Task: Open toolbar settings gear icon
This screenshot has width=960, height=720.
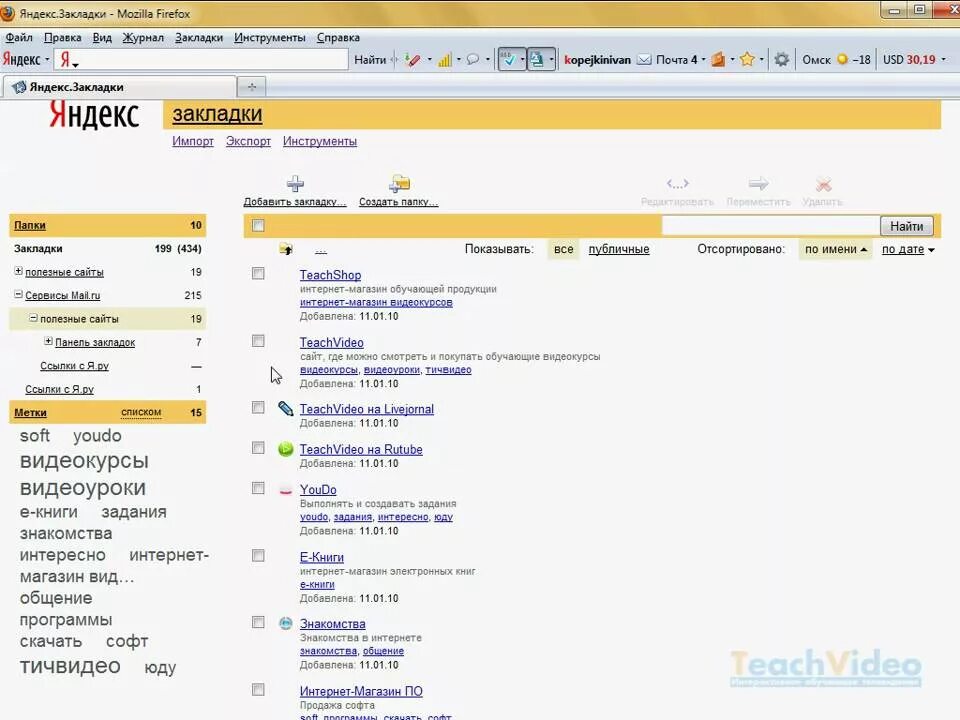Action: pos(781,59)
